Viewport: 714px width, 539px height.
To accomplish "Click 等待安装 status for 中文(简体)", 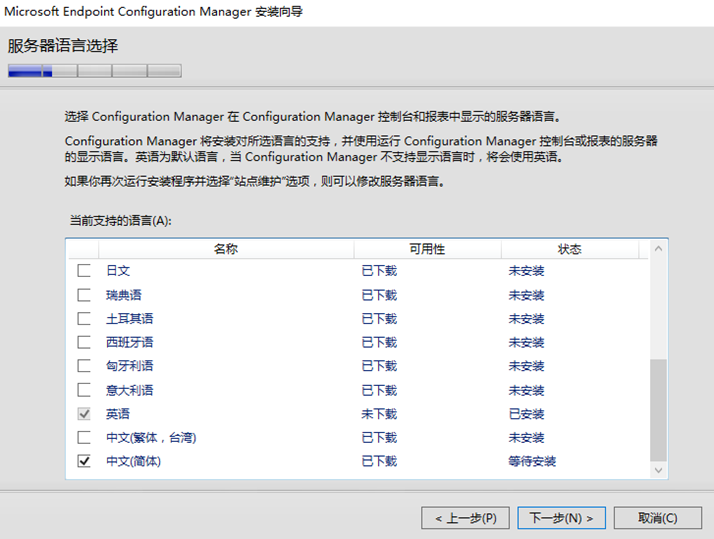I will pyautogui.click(x=532, y=461).
